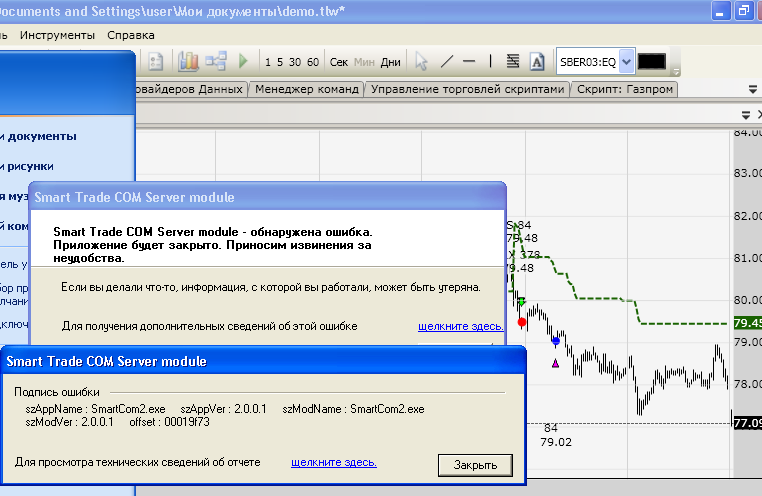Click the blue dot chart marker
The image size is (762, 496).
[556, 341]
